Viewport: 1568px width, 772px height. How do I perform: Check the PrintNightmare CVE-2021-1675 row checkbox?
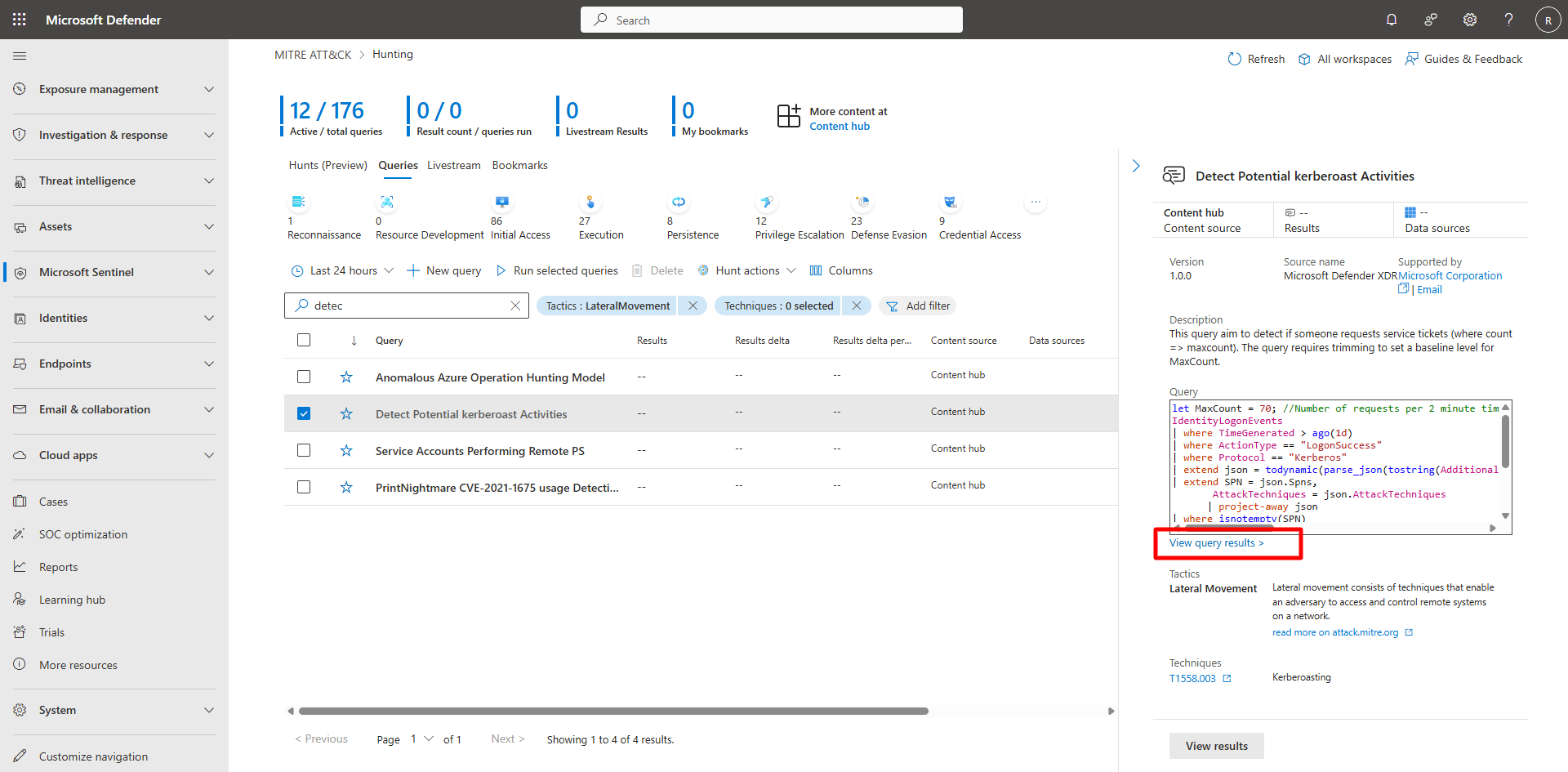coord(304,487)
